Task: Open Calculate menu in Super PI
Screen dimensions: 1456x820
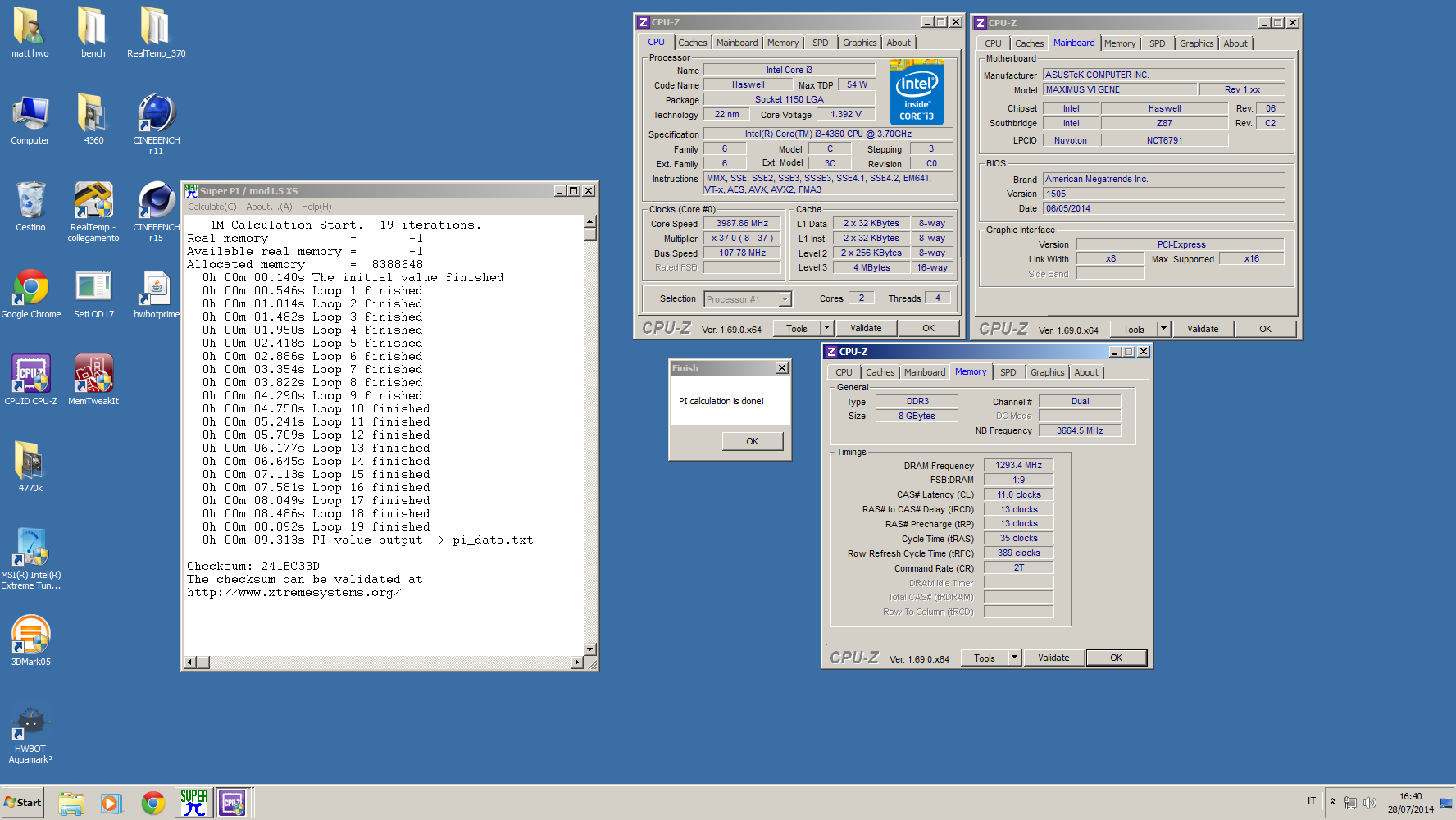Action: coord(212,207)
